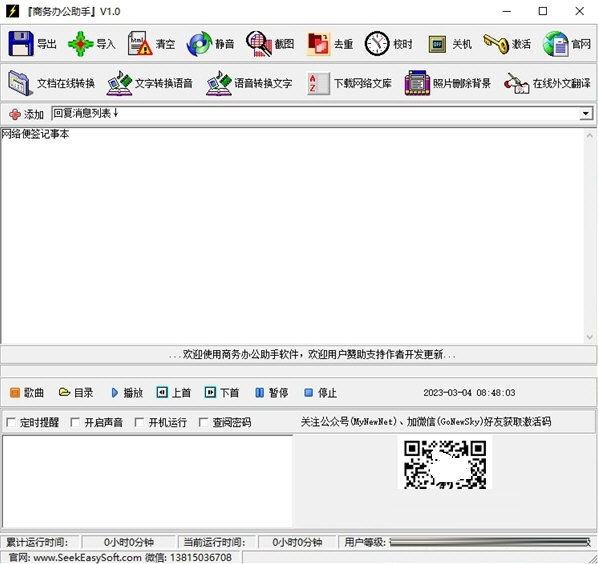
Task: Click the 照片删除背景 icon
Action: pos(417,83)
